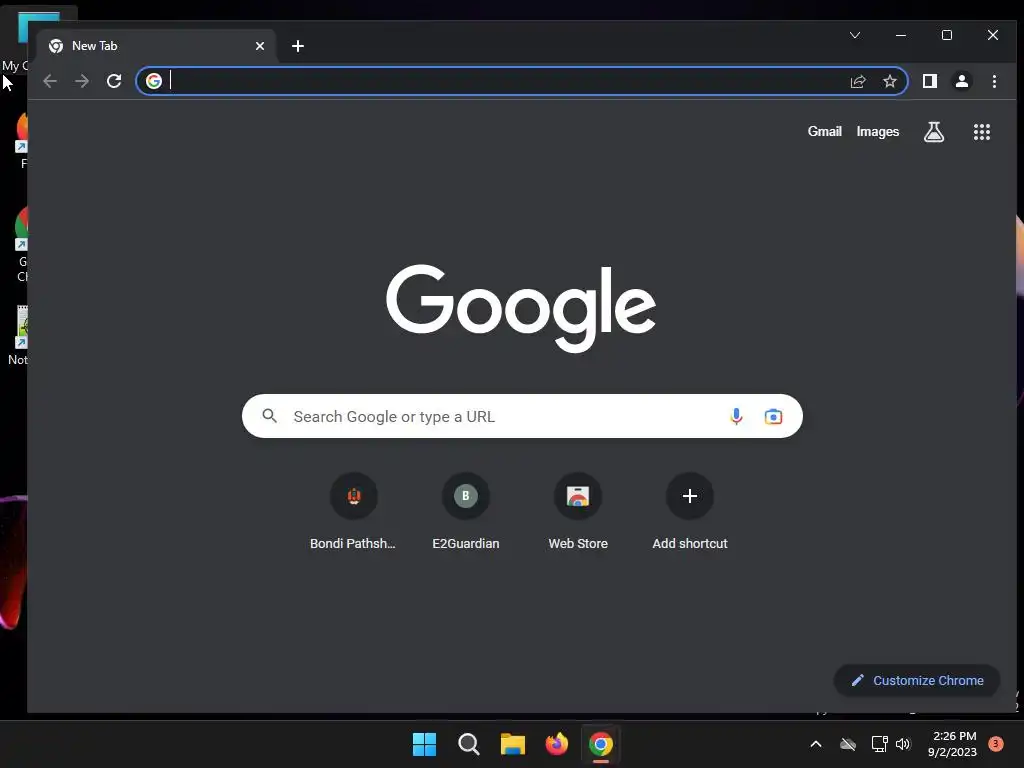Open the volume speaker tray icon
Viewport: 1024px width, 768px height.
click(903, 744)
